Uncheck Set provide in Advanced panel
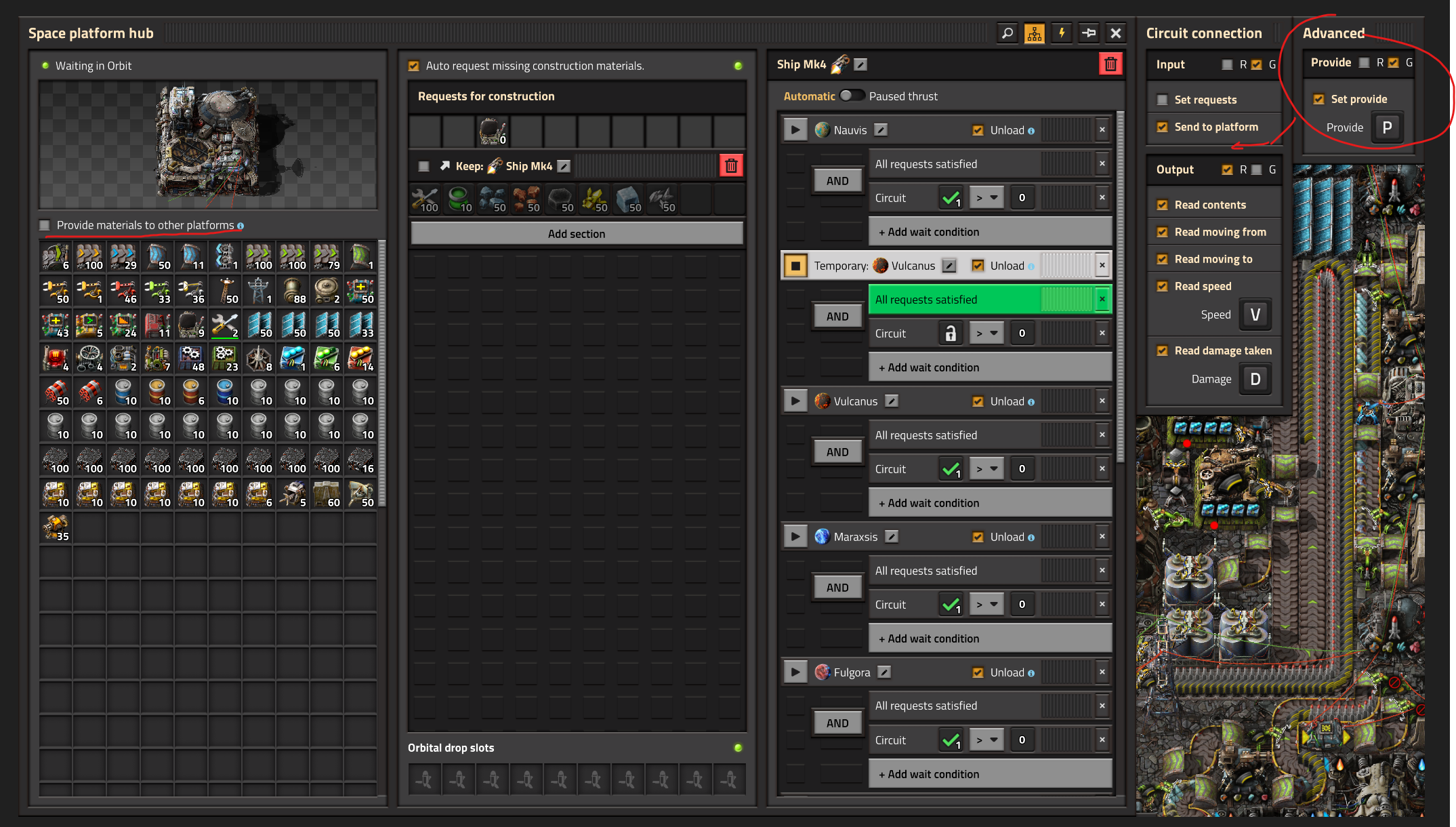1456x827 pixels. point(1319,99)
